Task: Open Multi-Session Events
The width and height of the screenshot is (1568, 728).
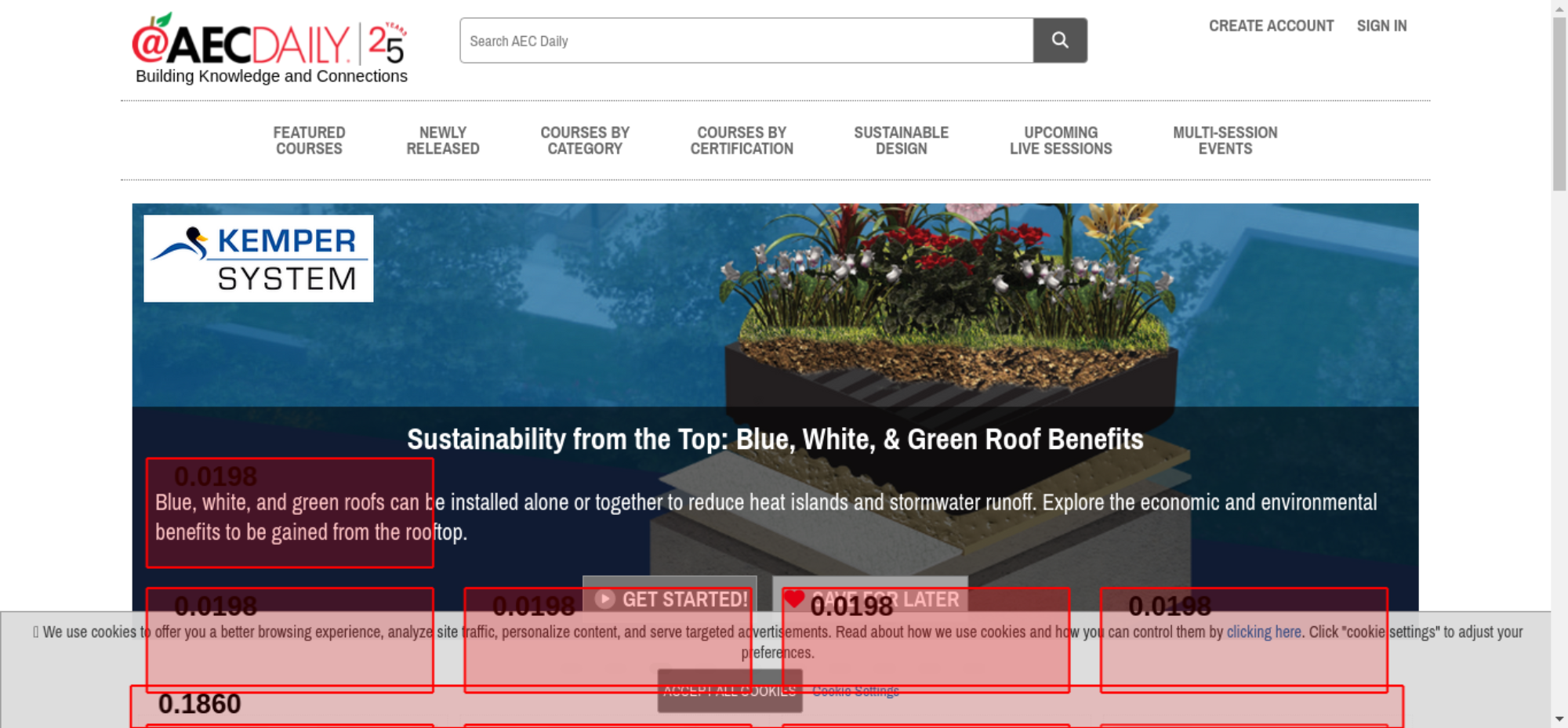Action: coord(1225,140)
